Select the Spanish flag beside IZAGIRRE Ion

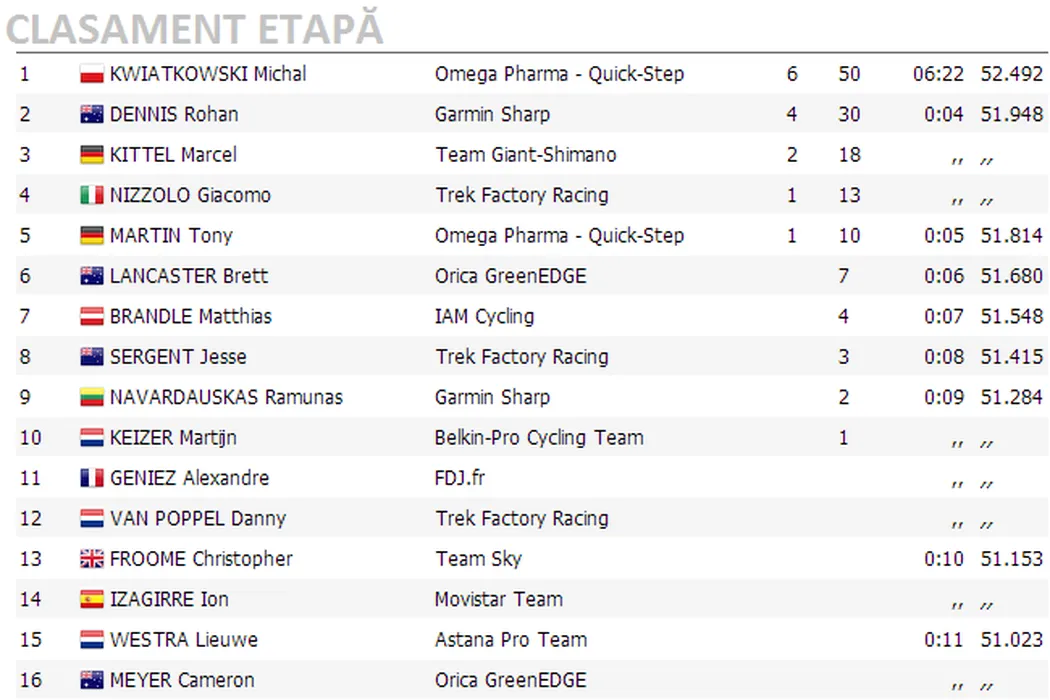coord(92,600)
